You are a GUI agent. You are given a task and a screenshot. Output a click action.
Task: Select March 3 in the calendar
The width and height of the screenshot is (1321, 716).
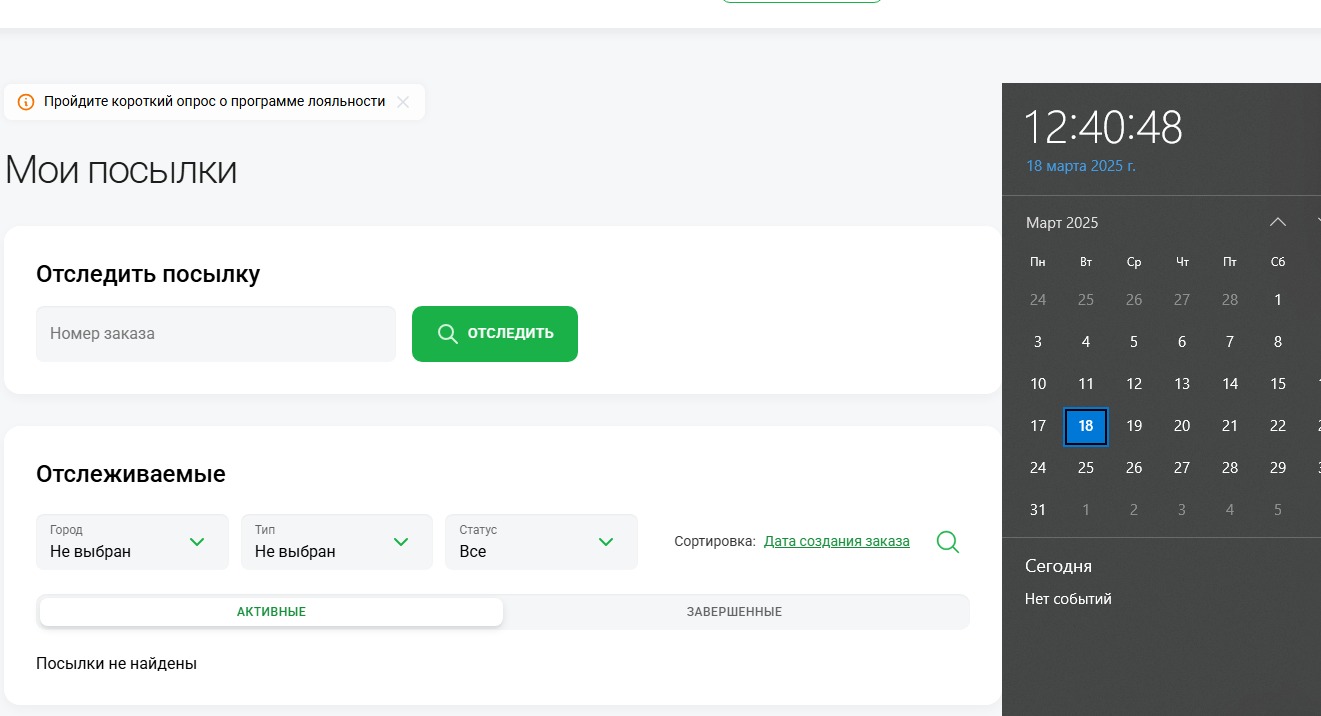click(x=1038, y=342)
